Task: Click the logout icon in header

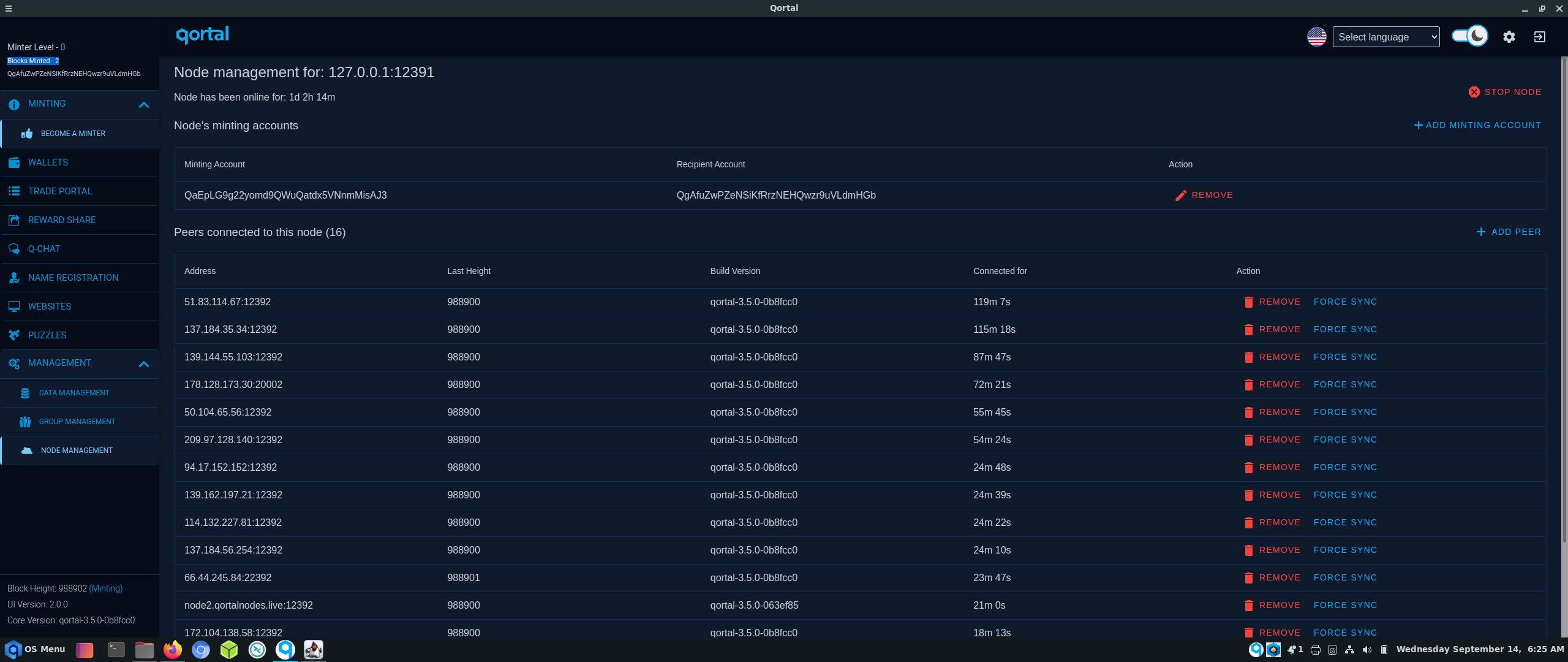Action: click(x=1539, y=37)
